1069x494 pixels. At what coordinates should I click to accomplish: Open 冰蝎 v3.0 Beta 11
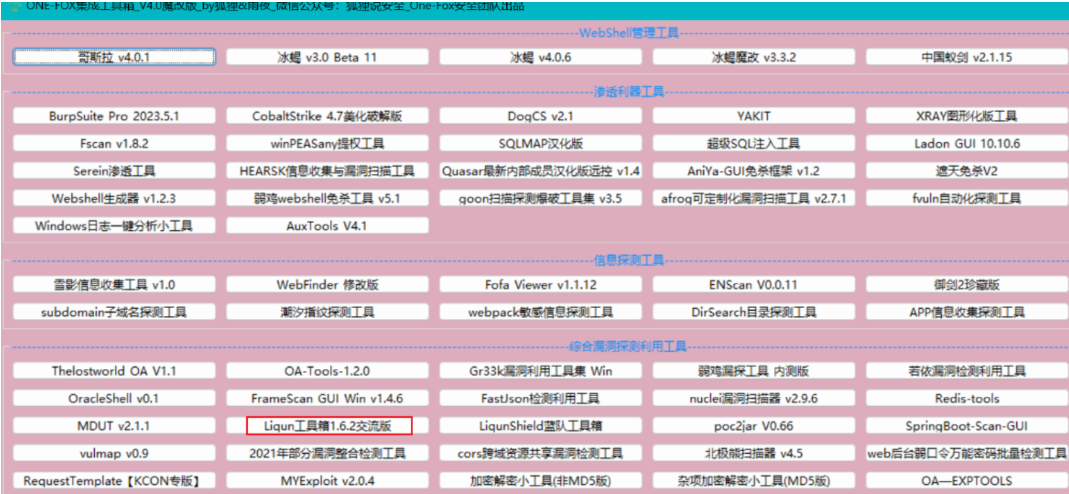point(327,57)
